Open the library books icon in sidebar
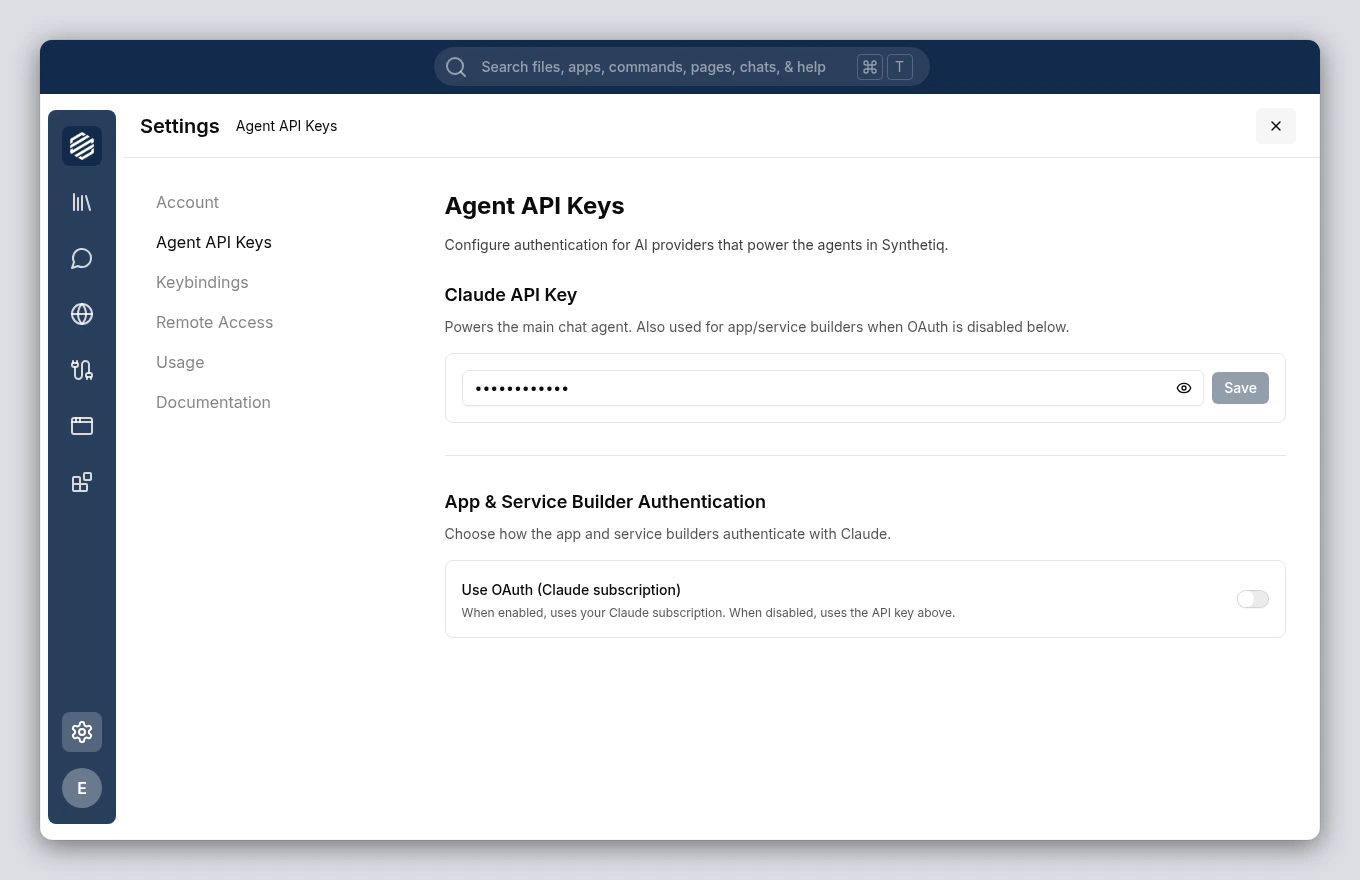Screen dimensions: 1360x880 tap(82, 202)
